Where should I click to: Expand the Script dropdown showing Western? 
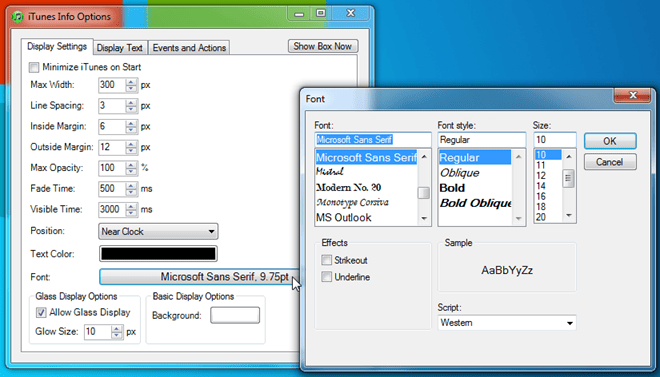(507, 323)
